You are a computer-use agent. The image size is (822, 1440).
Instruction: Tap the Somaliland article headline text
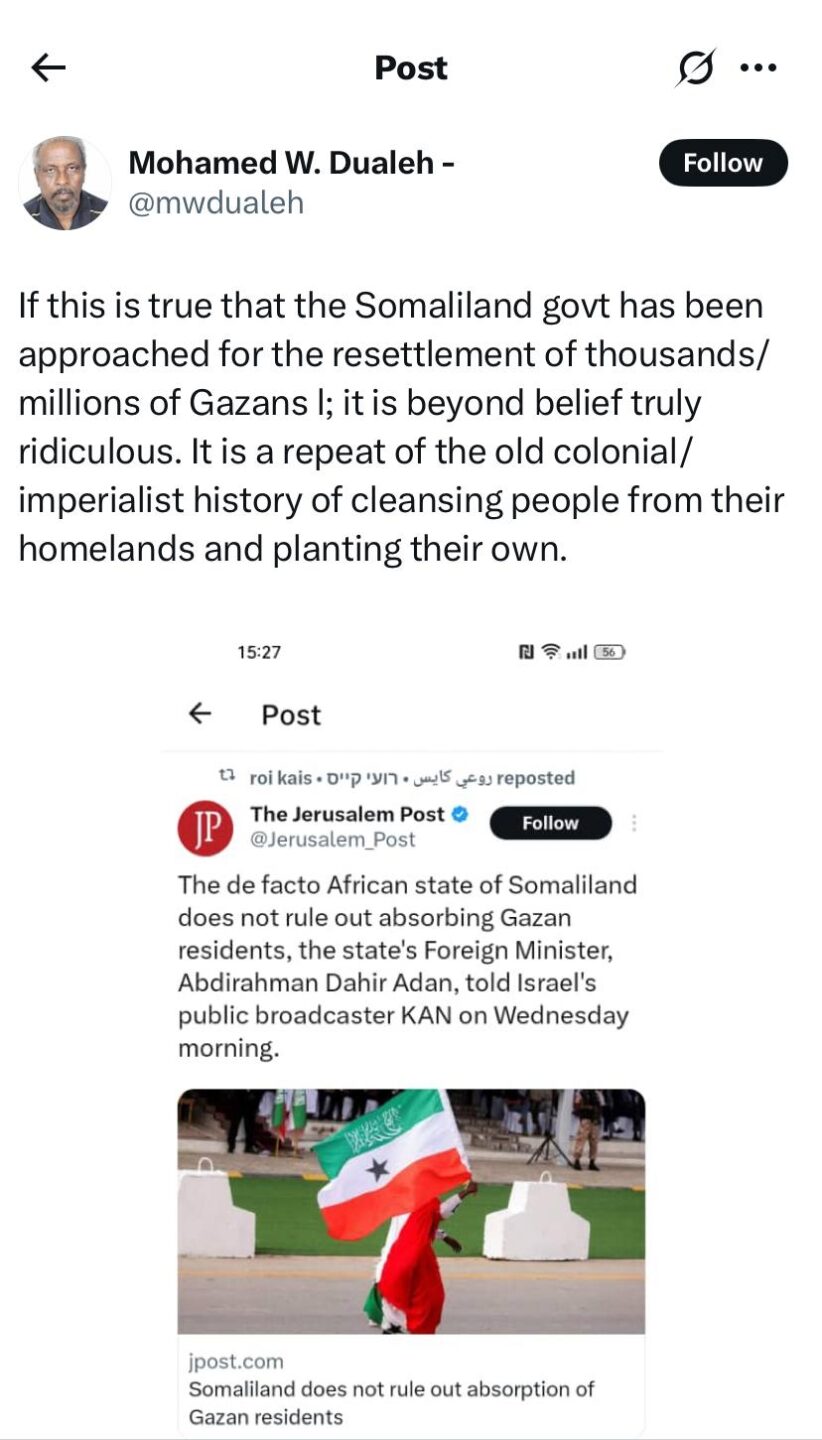391,1402
